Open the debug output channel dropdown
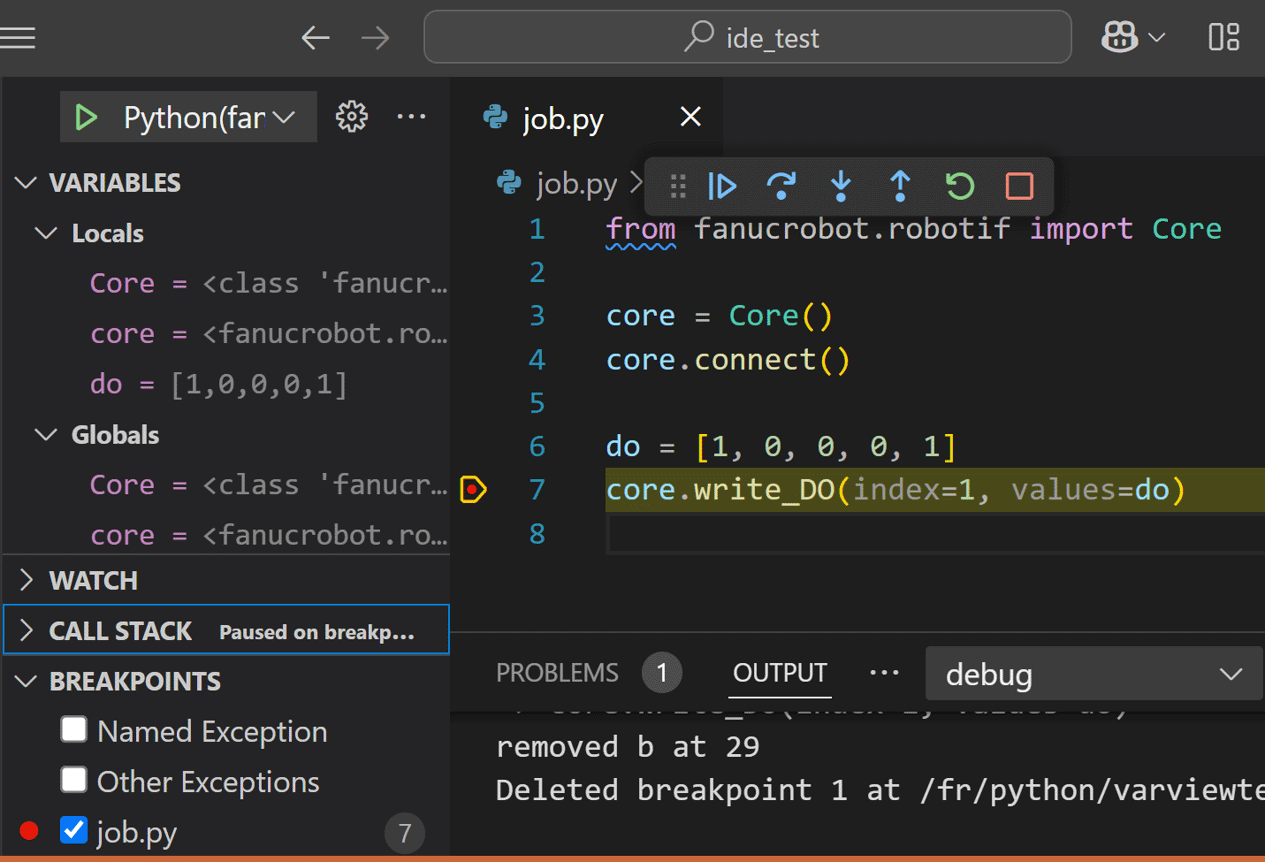The image size is (1265, 862). [1092, 673]
